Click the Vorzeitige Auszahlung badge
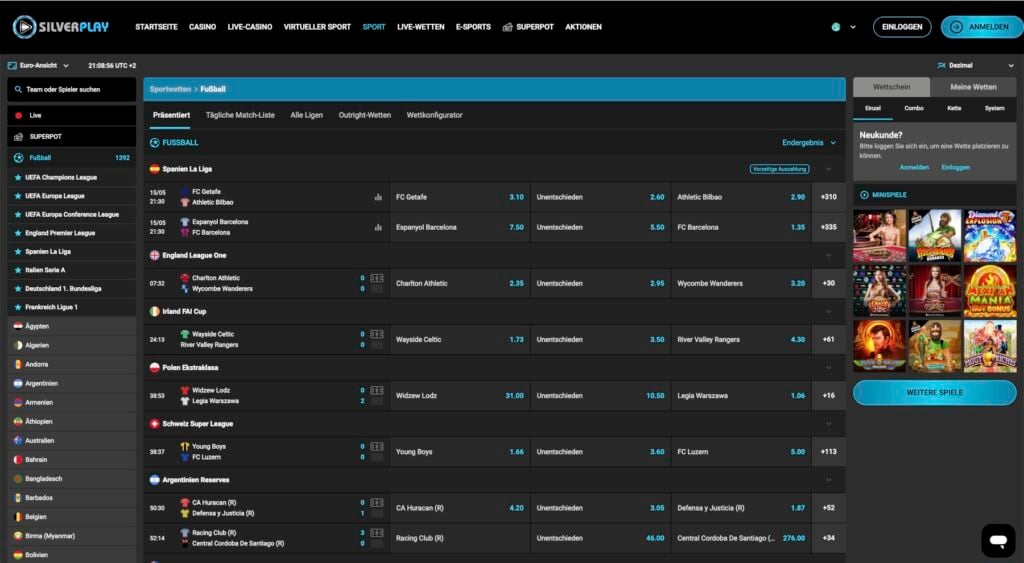Image resolution: width=1024 pixels, height=563 pixels. coord(779,169)
